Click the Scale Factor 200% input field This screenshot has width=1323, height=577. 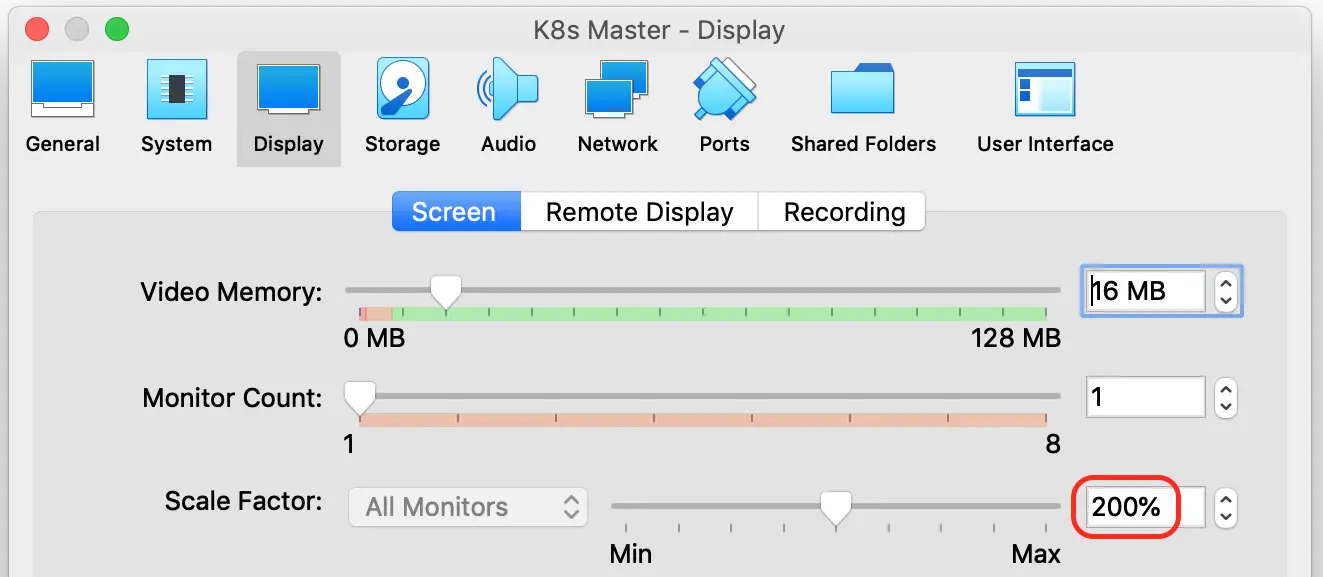(1130, 507)
